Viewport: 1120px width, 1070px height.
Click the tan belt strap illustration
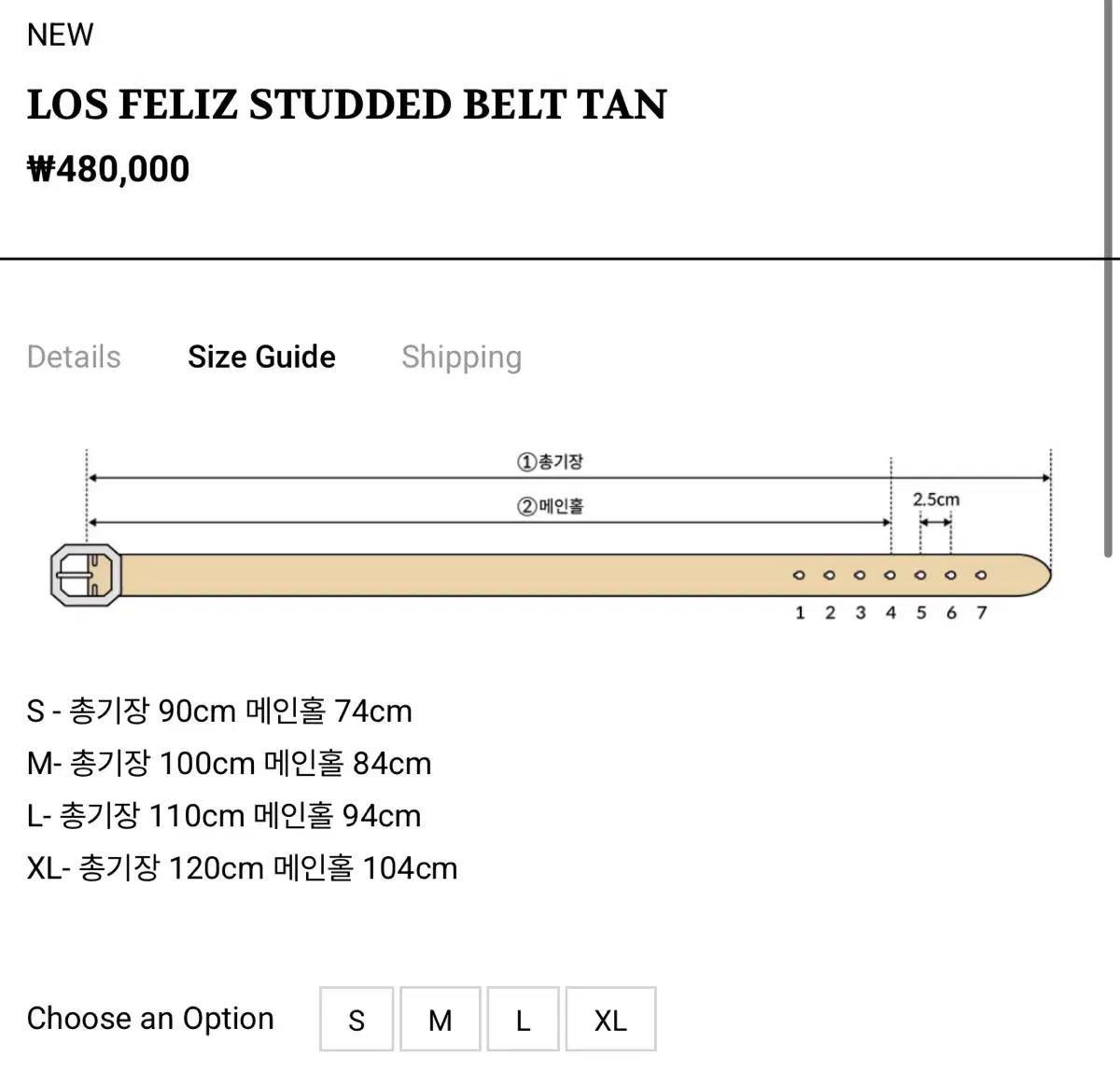(x=467, y=575)
